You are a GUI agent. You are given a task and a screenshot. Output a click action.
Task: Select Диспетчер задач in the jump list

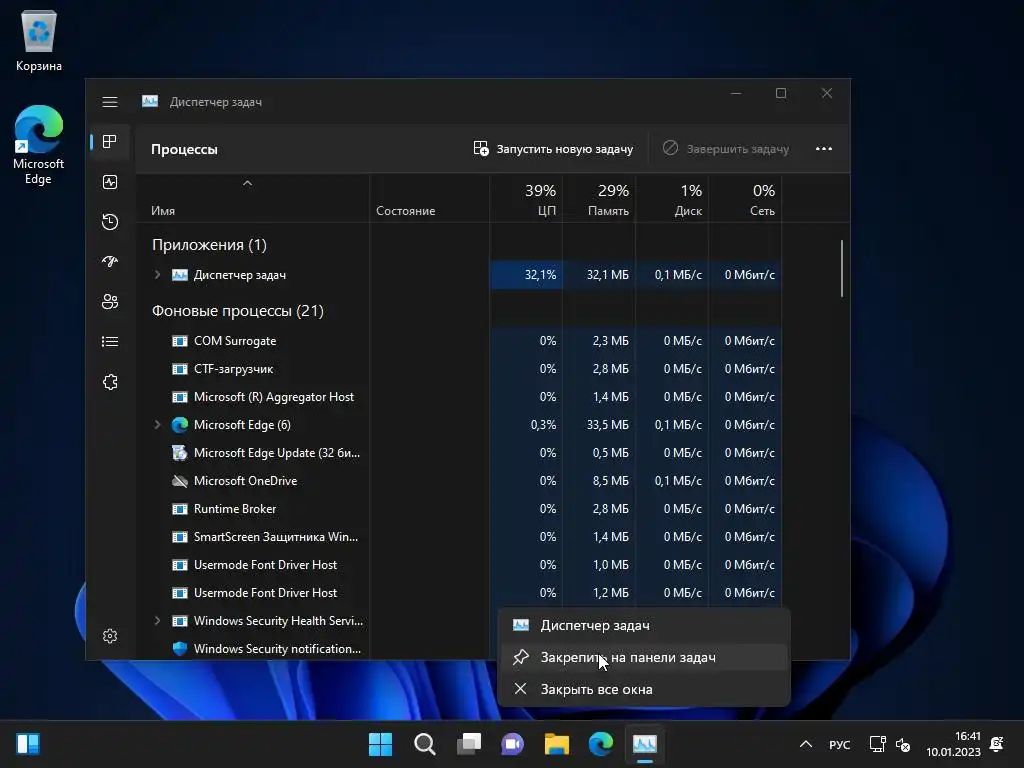click(644, 626)
